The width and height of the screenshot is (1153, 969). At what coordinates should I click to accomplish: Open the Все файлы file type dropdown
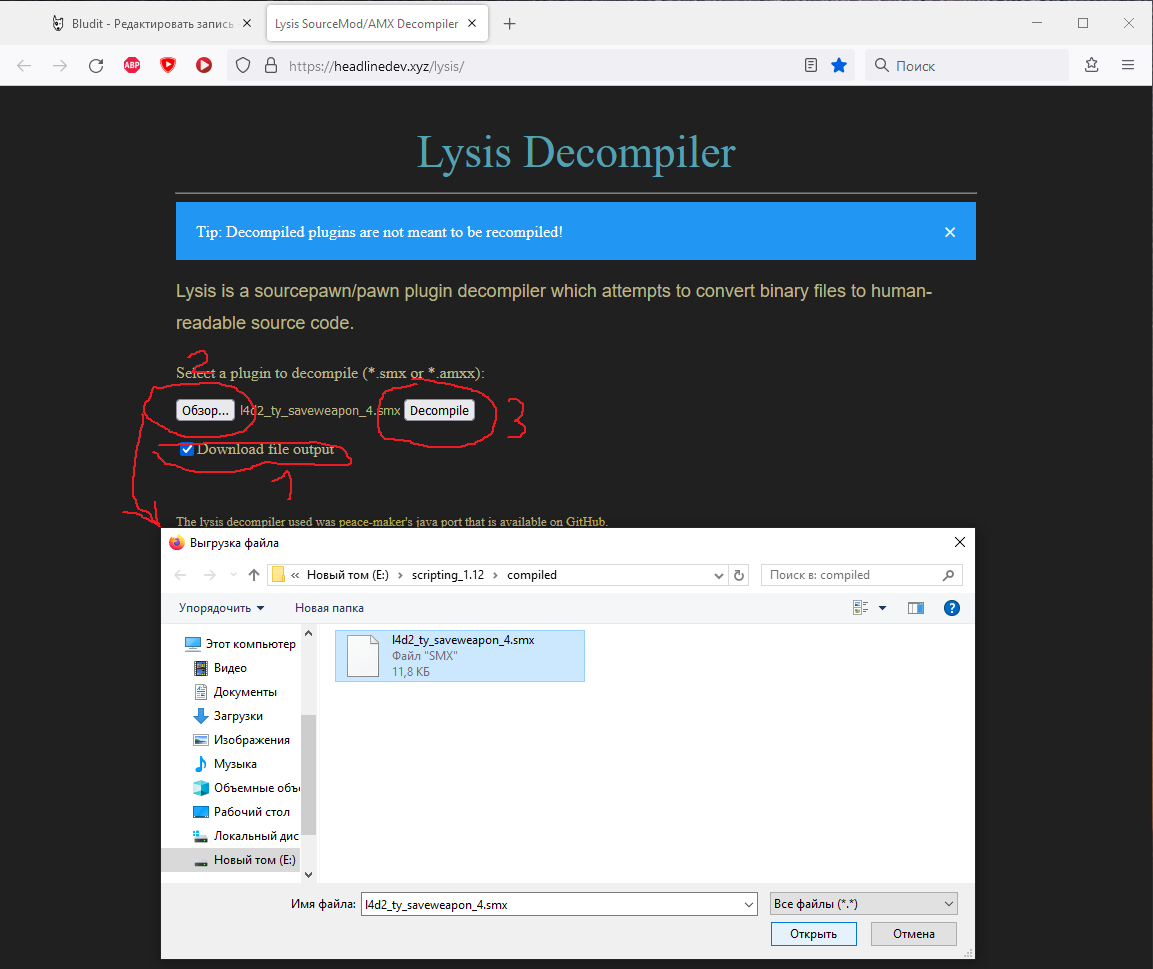(863, 904)
